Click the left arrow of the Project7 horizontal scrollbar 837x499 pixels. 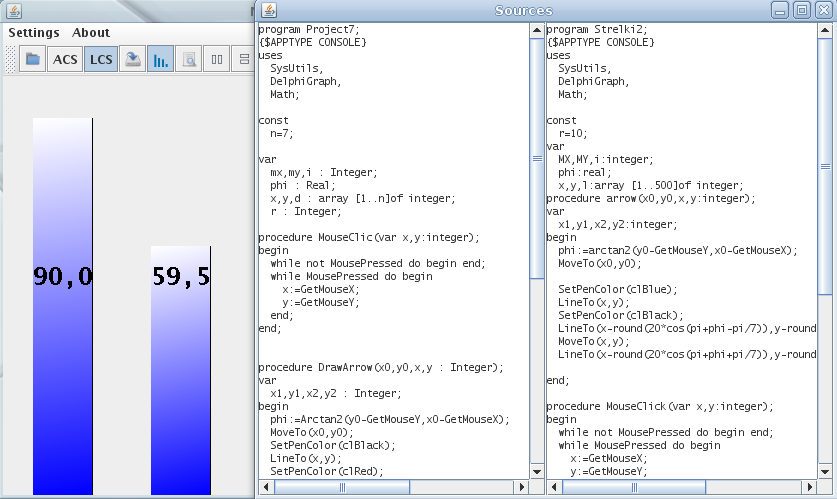[266, 487]
